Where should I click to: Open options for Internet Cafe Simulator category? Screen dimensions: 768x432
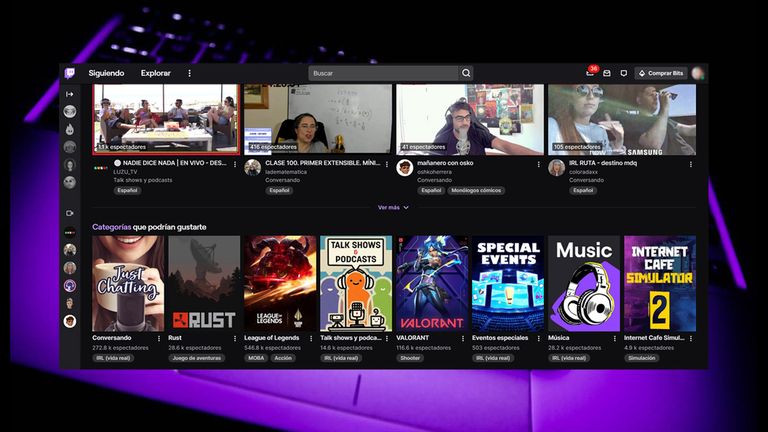tap(691, 338)
